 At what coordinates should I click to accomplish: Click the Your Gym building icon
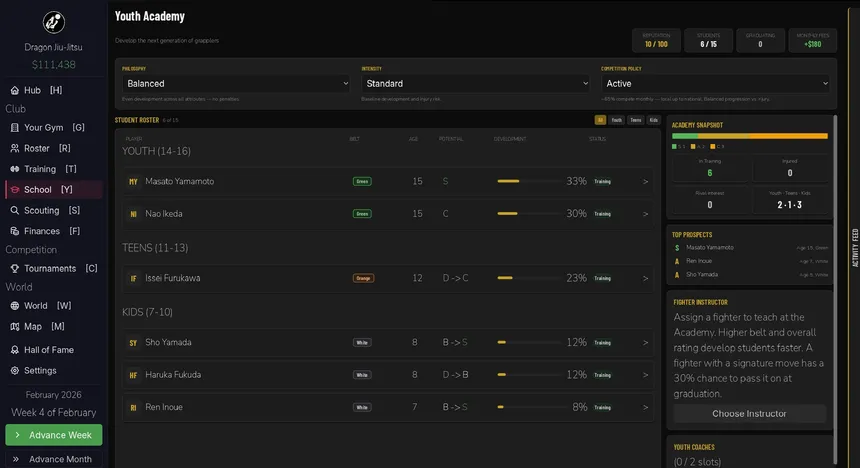(15, 128)
